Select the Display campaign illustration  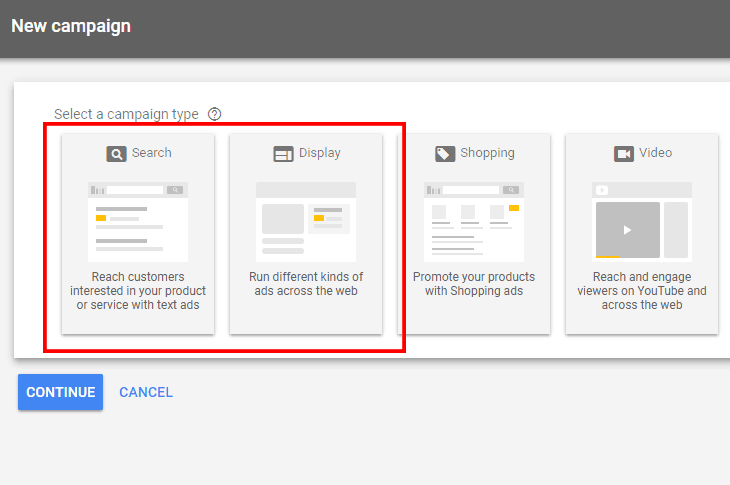point(306,222)
